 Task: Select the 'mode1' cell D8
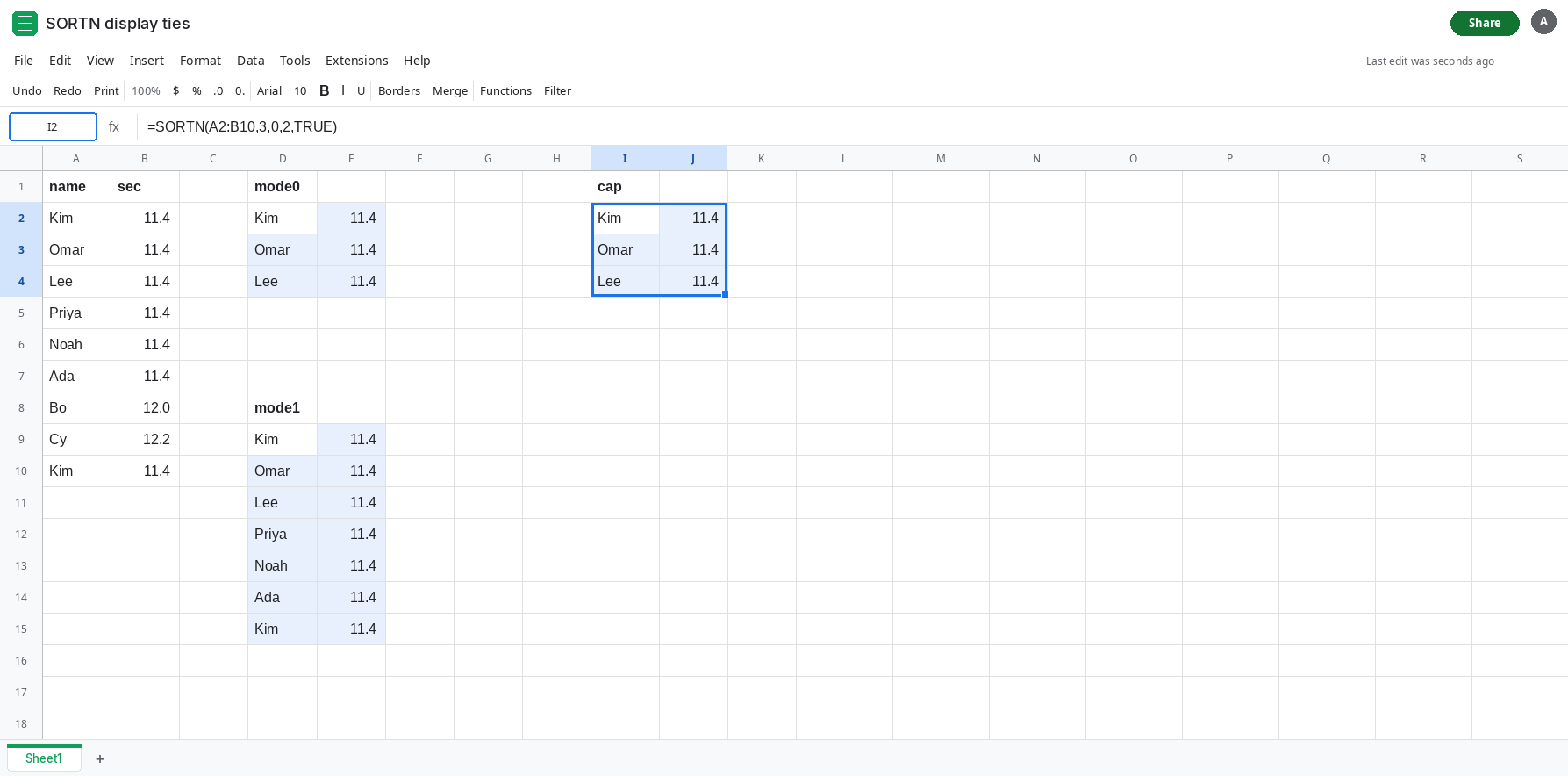tap(283, 408)
